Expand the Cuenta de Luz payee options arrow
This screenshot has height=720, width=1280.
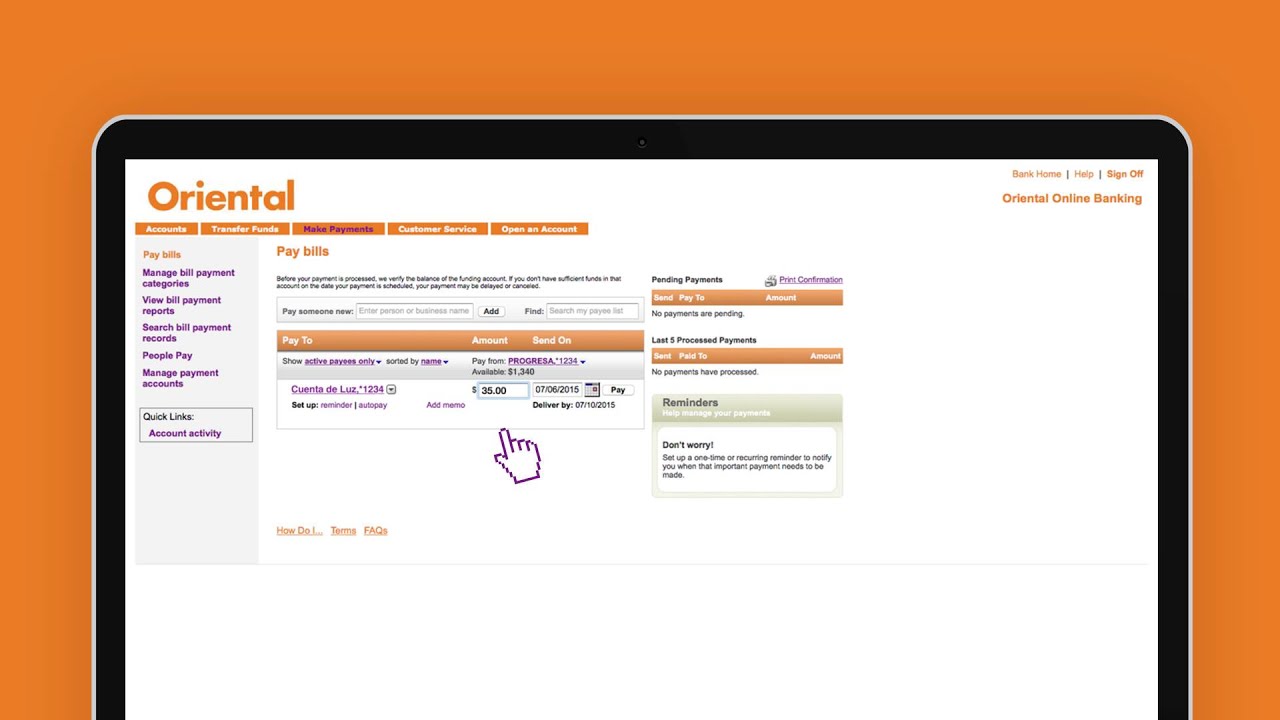[391, 390]
